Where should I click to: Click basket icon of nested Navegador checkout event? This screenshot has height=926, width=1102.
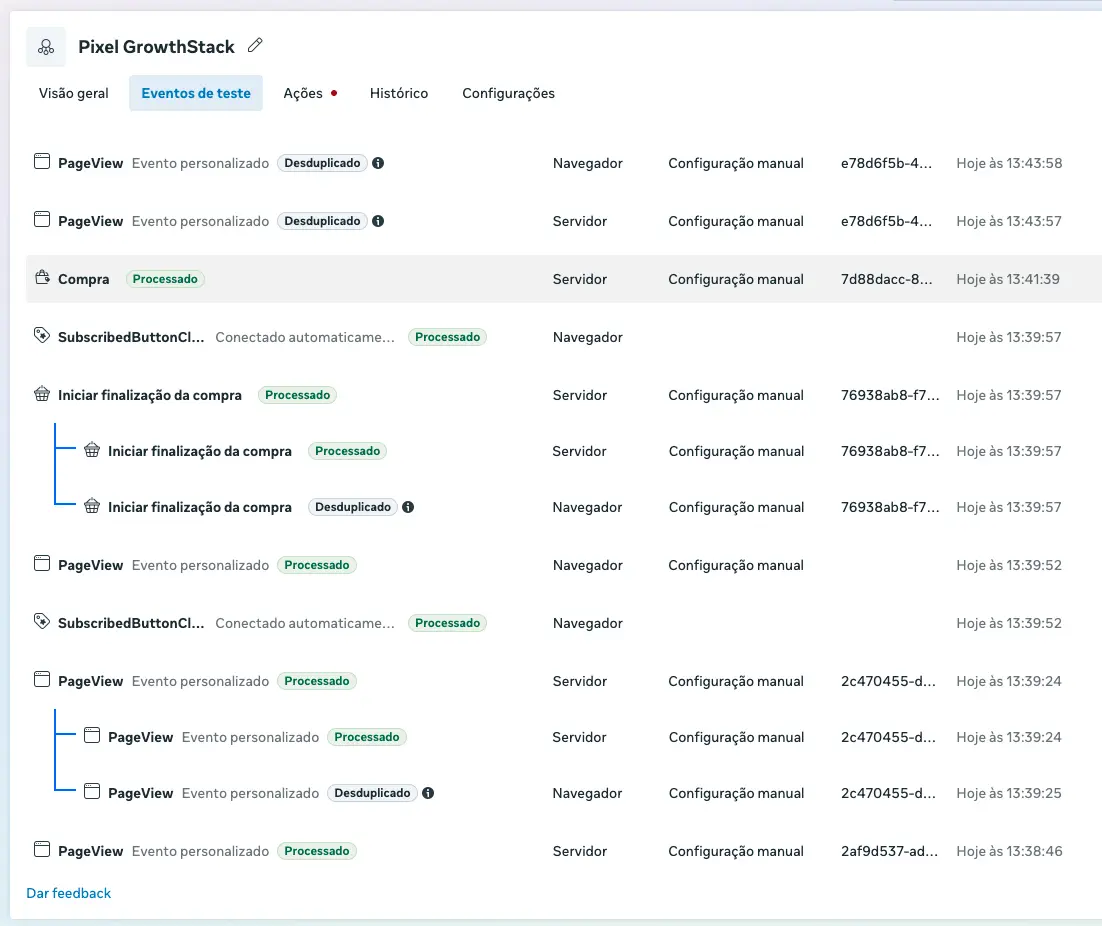92,506
